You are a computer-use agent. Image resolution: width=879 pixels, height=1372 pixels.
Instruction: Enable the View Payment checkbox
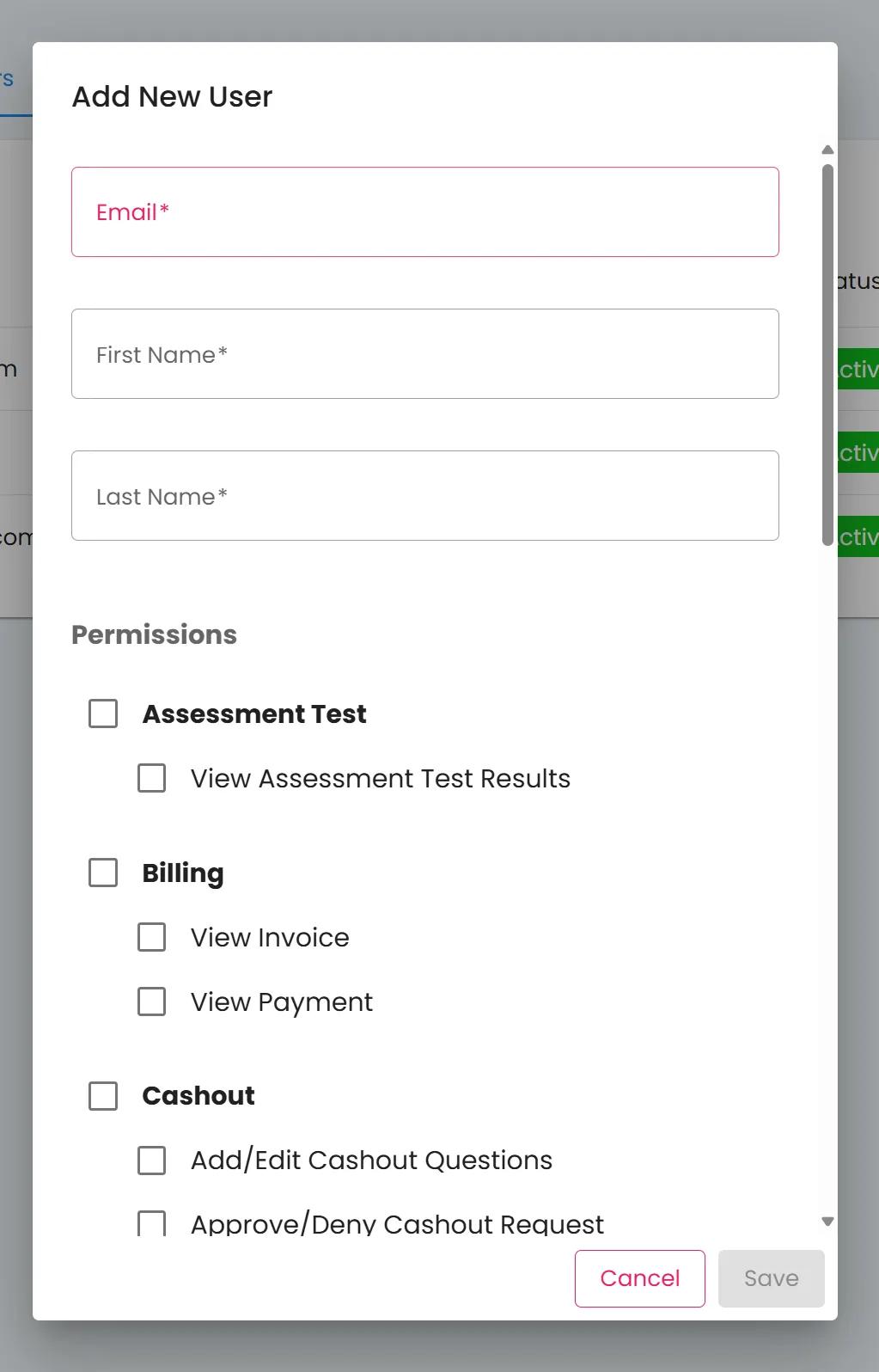pos(152,1001)
